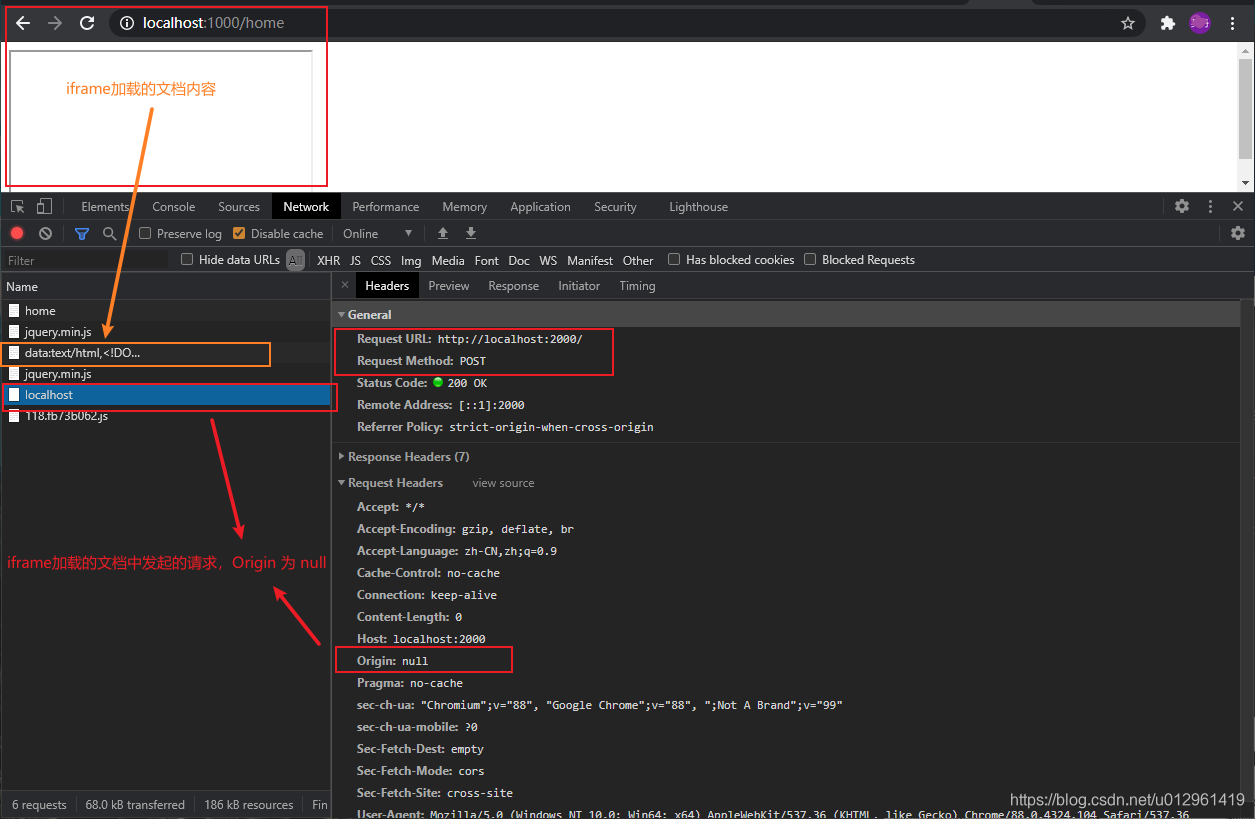Screen dimensions: 1255x819
Task: Open the Chrome profile avatar
Action: [1200, 23]
